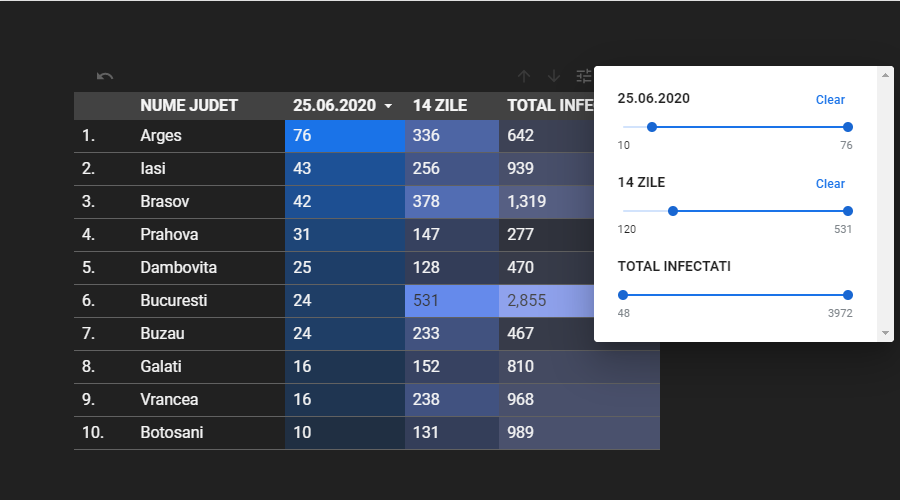Click the 378 cell for Brasov
The height and width of the screenshot is (500, 900).
point(452,201)
